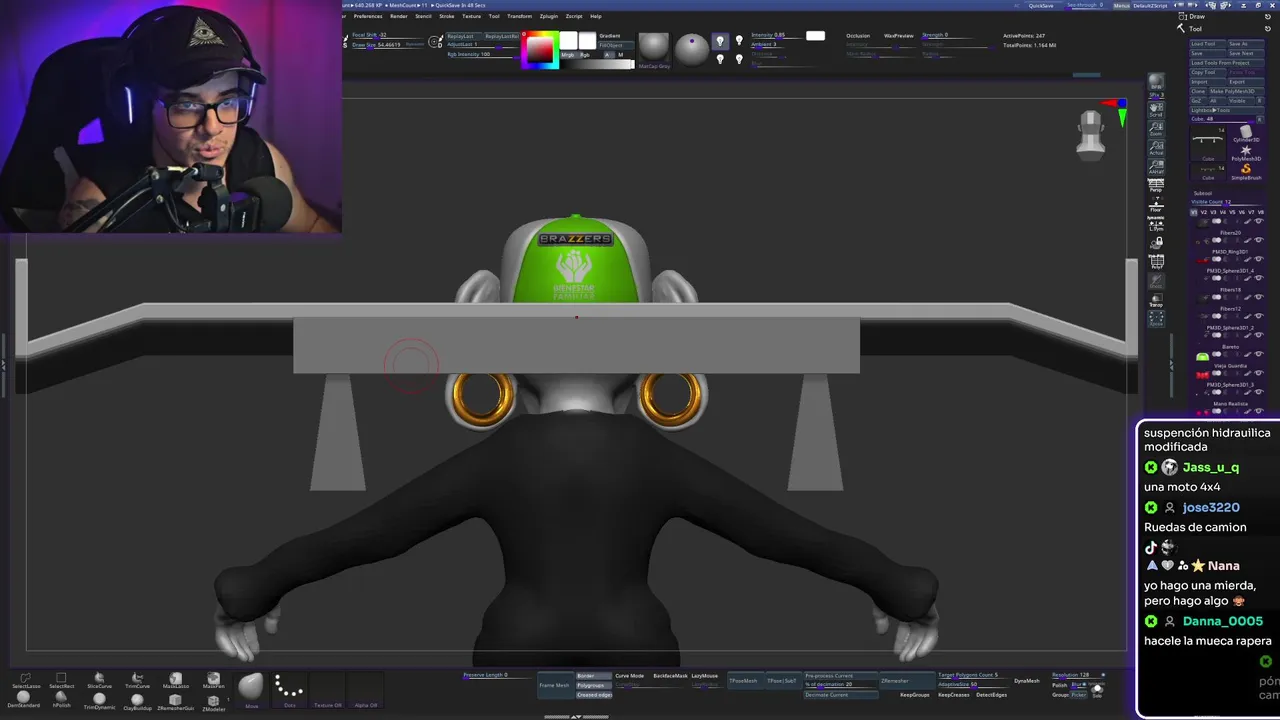The height and width of the screenshot is (720, 1280).
Task: Open the Help menu
Action: point(596,16)
